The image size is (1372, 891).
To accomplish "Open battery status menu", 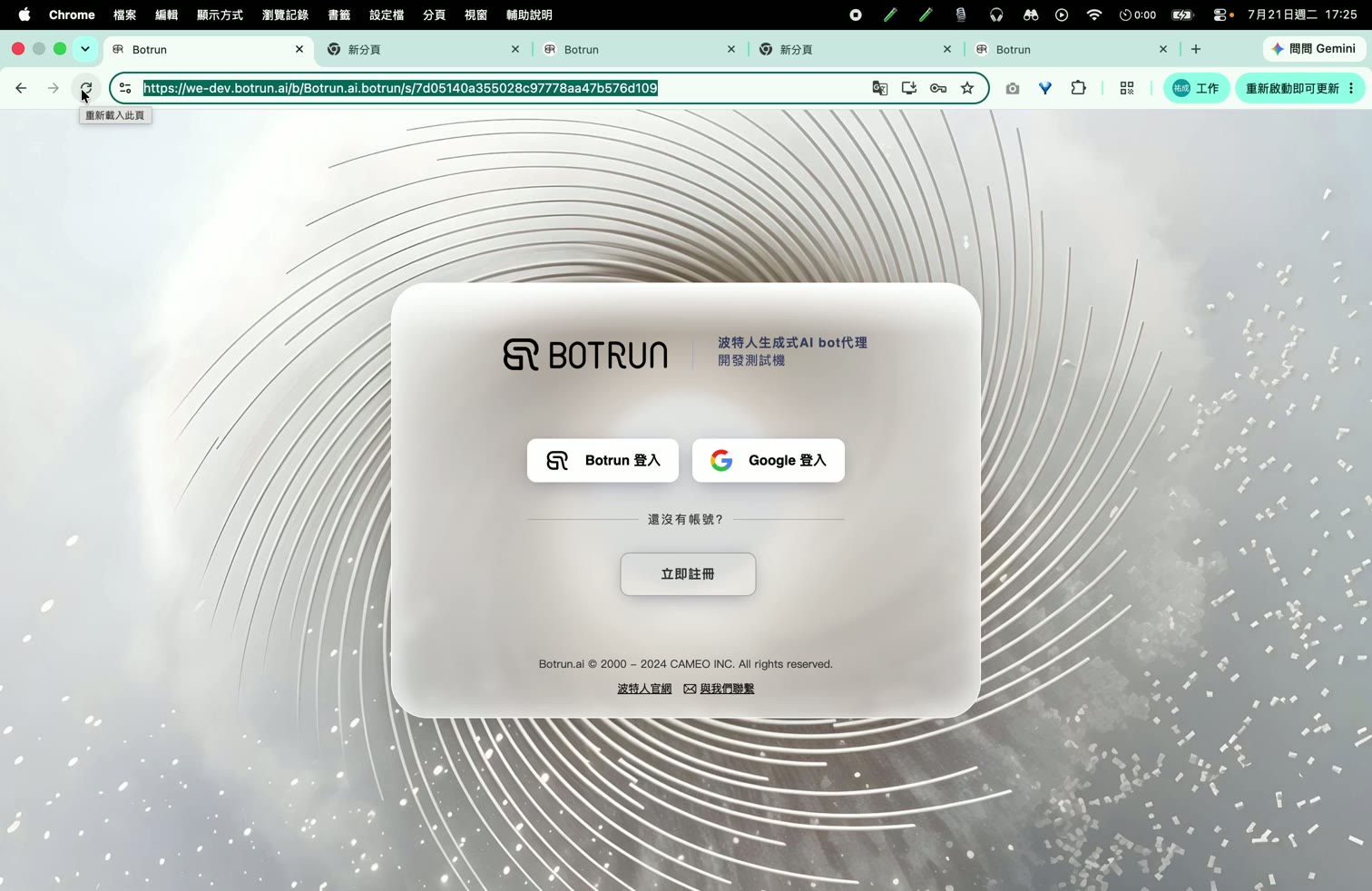I will 1182,15.
